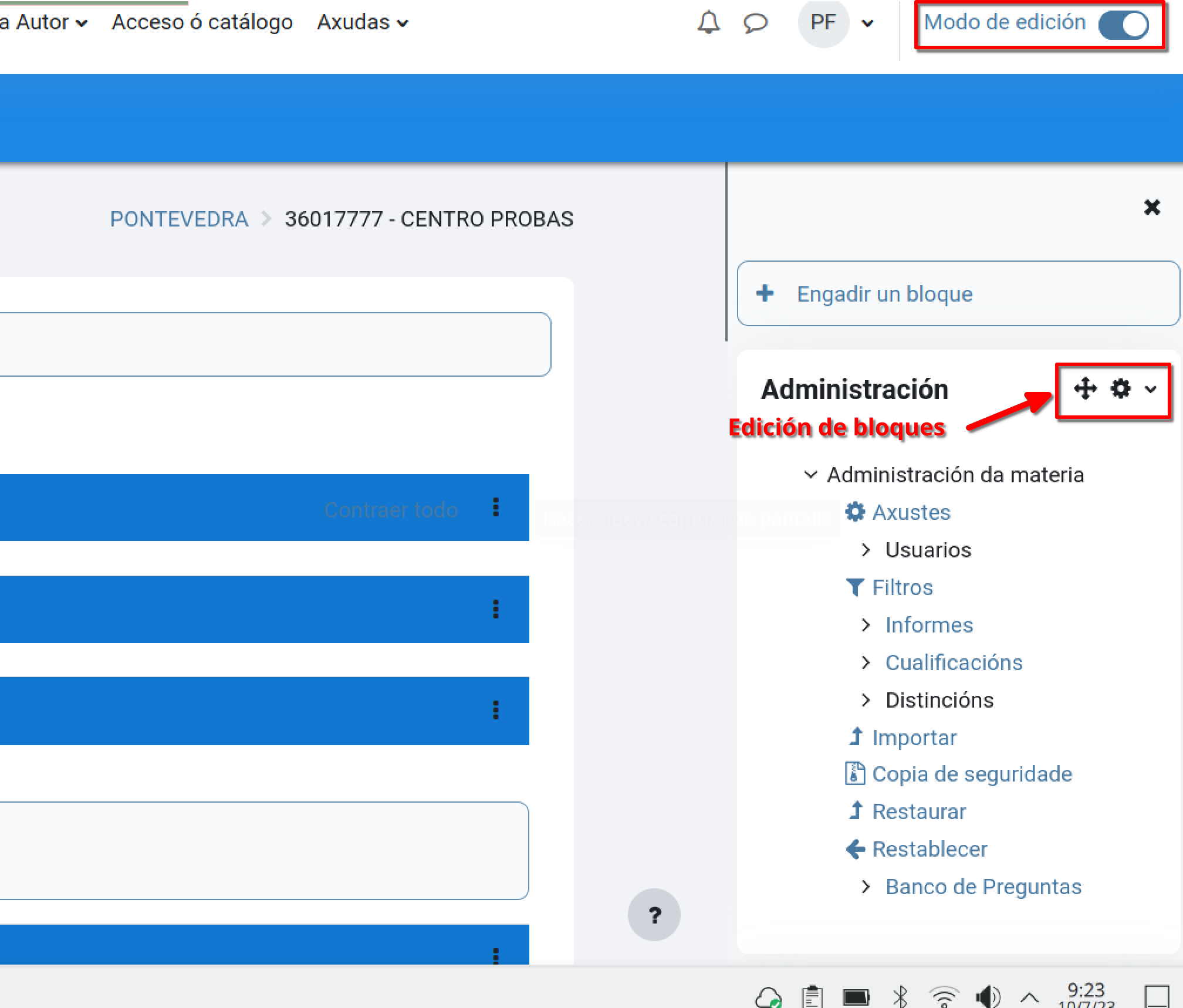Toggle the Modo de edición switch
Screen dimensions: 1183x1008
tap(1123, 25)
